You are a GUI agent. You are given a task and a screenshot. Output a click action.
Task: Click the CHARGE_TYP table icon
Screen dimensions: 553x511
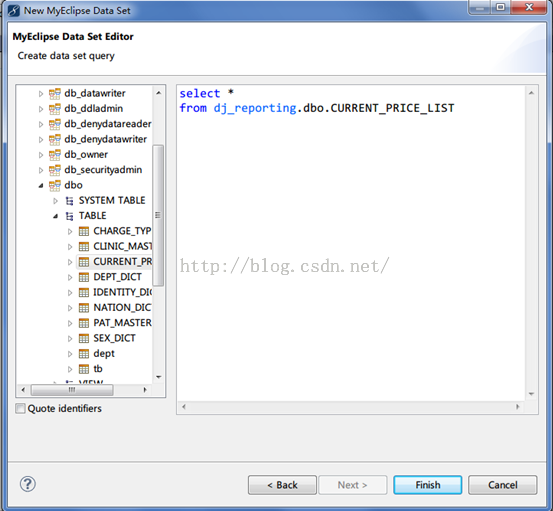[x=84, y=231]
